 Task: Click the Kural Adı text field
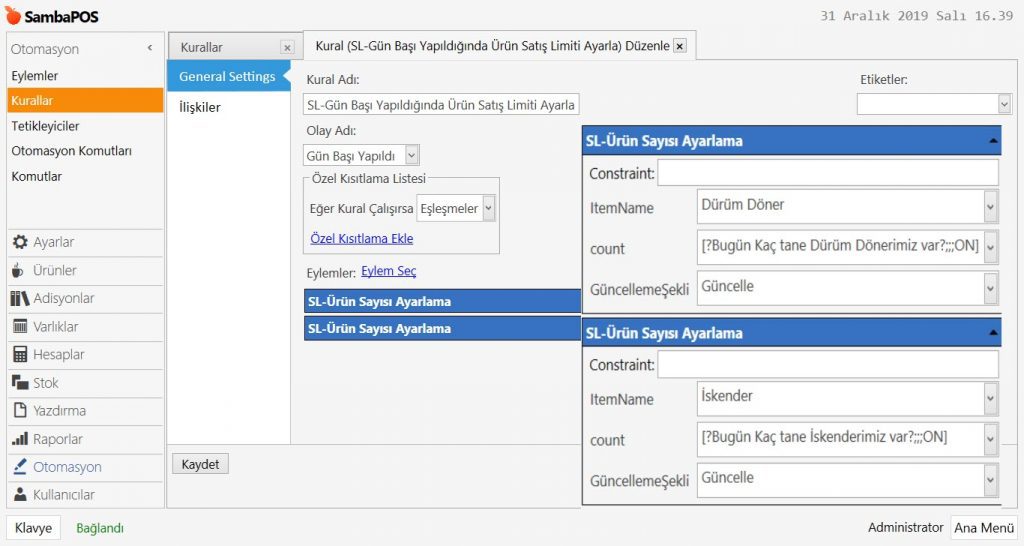point(440,105)
